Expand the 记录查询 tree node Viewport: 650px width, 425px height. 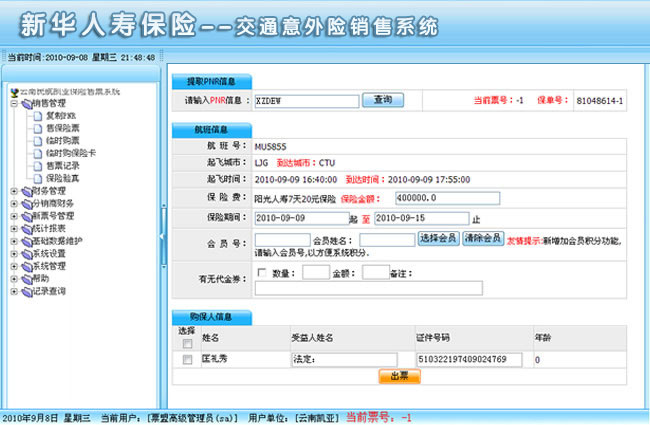coord(14,291)
